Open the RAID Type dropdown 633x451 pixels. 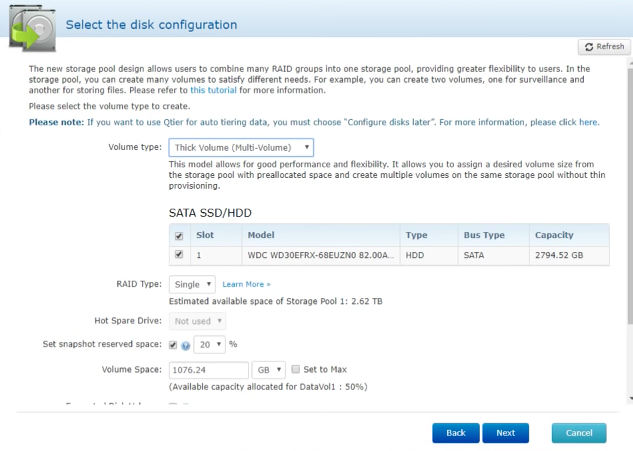coord(192,284)
